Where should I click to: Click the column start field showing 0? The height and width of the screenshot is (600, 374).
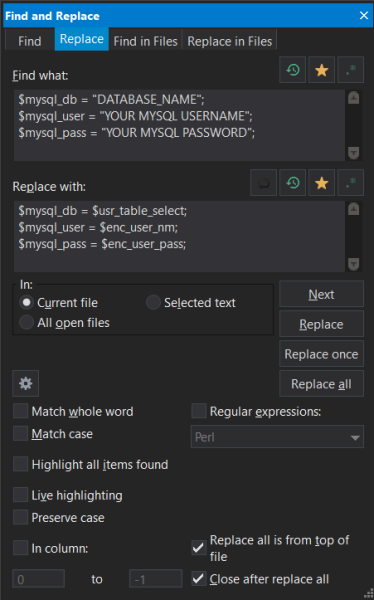[38, 578]
